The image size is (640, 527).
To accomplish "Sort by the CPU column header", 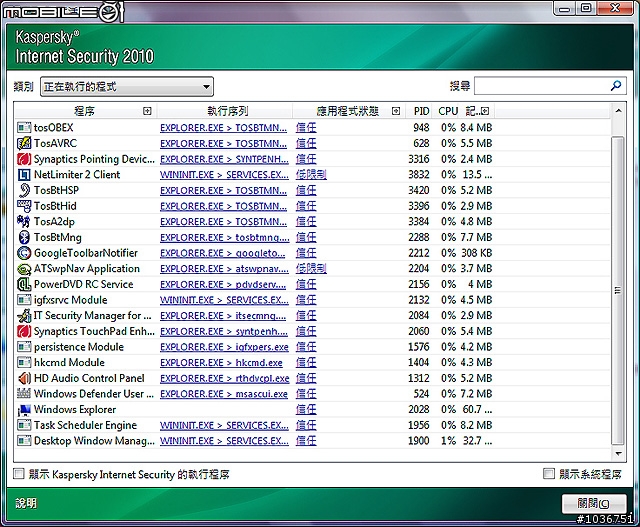I will [x=448, y=111].
